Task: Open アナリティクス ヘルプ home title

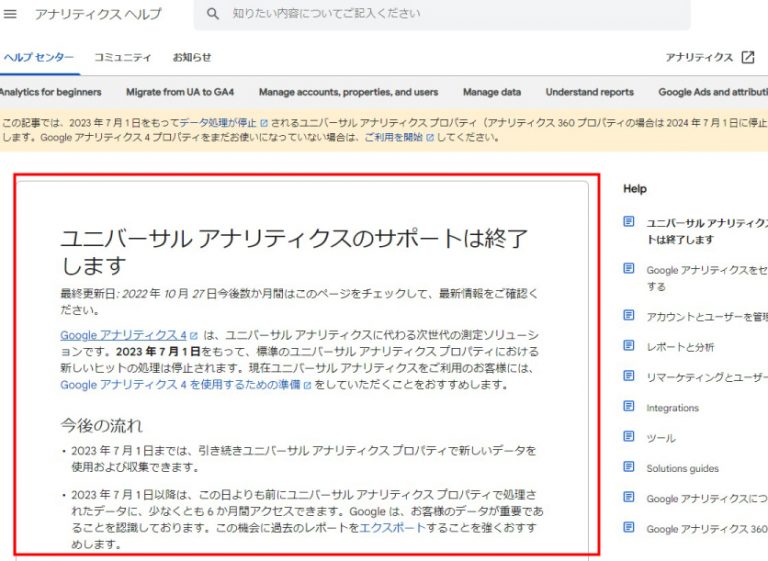Action: [x=98, y=14]
